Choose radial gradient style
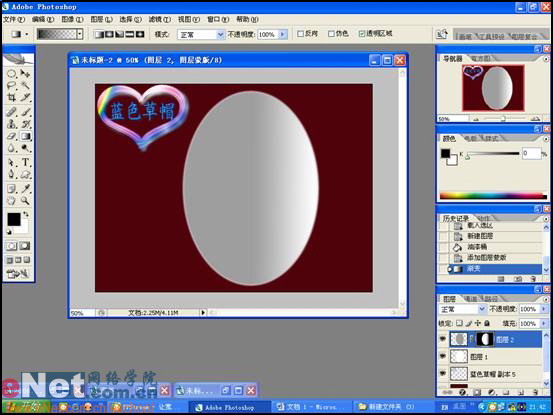Image resolution: width=553 pixels, height=415 pixels. tap(109, 34)
